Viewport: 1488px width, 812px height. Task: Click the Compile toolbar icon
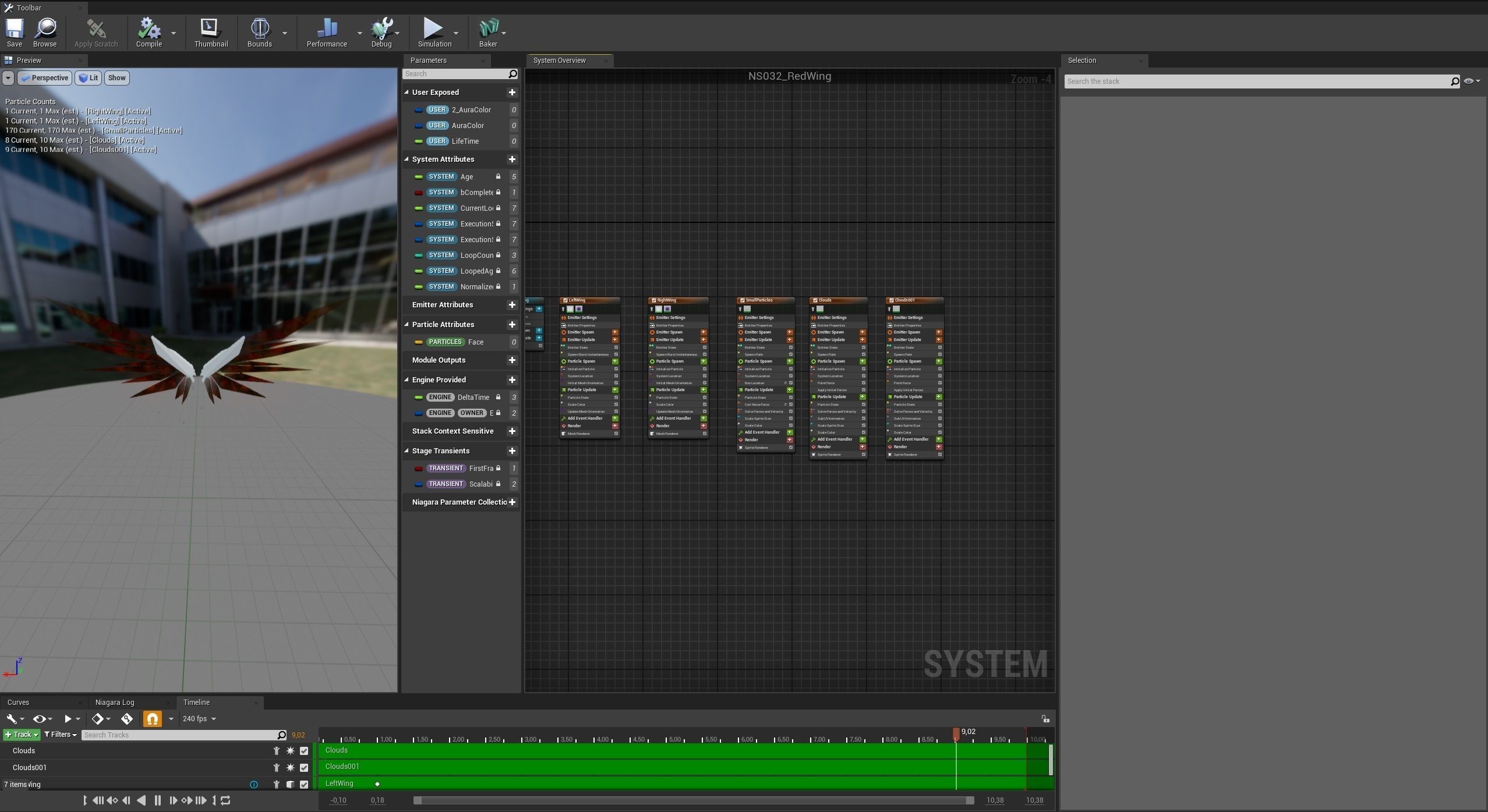(x=149, y=29)
